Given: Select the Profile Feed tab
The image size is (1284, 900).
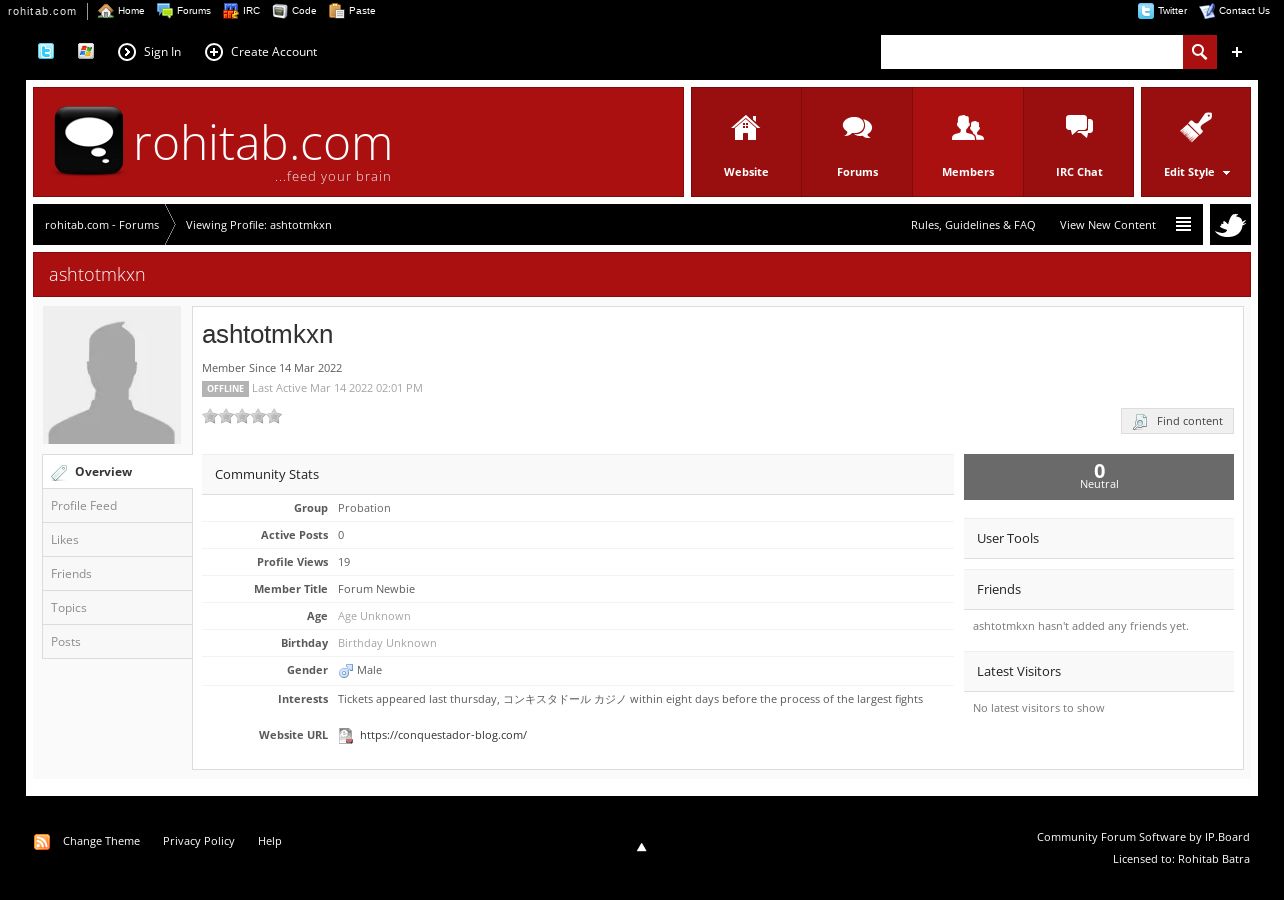Looking at the screenshot, I should pyautogui.click(x=117, y=506).
